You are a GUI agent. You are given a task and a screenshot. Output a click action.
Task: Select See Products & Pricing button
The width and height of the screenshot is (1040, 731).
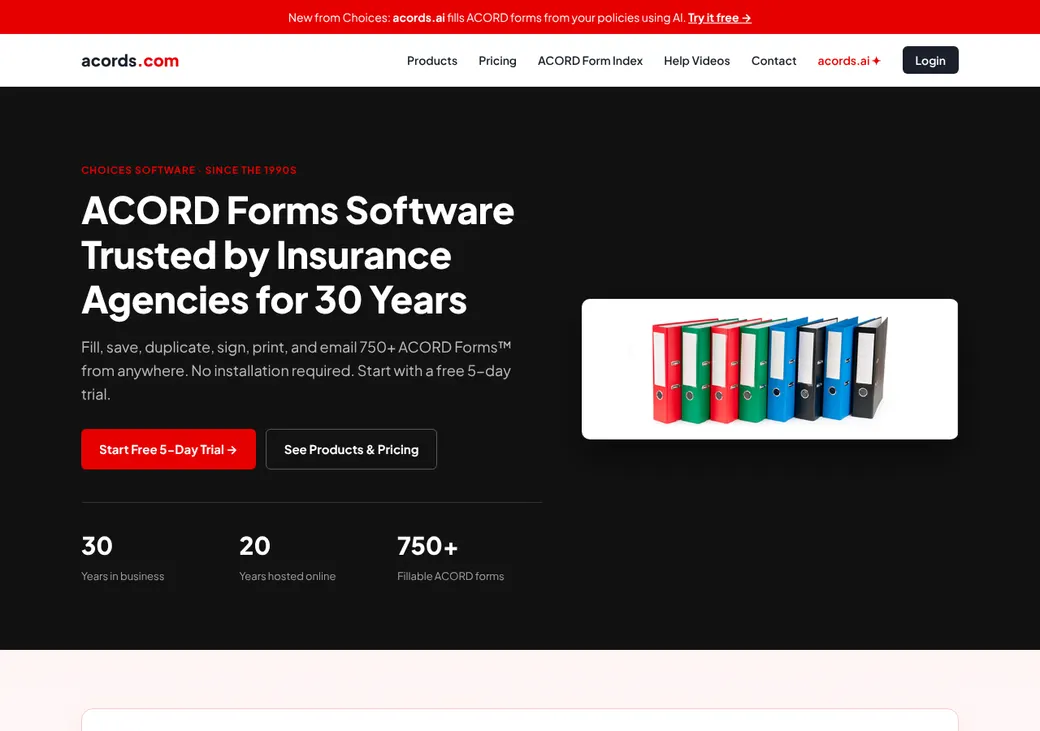tap(351, 449)
